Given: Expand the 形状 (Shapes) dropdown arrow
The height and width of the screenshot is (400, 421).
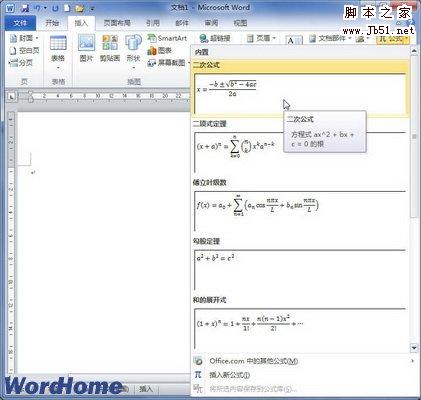Looking at the screenshot, I should pos(134,68).
